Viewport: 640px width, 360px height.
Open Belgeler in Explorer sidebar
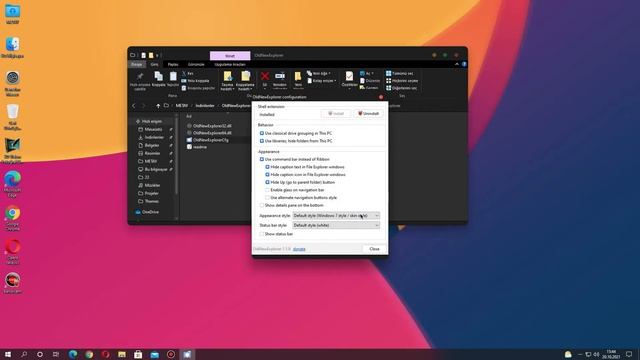pyautogui.click(x=152, y=145)
